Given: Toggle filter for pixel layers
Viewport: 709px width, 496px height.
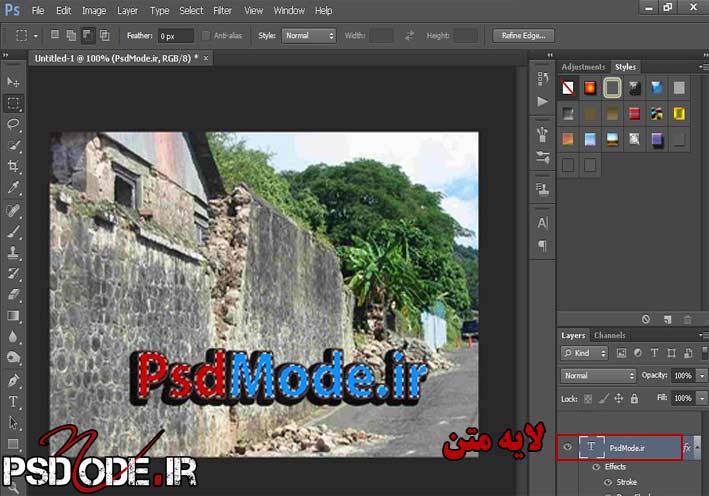Looking at the screenshot, I should [x=621, y=353].
